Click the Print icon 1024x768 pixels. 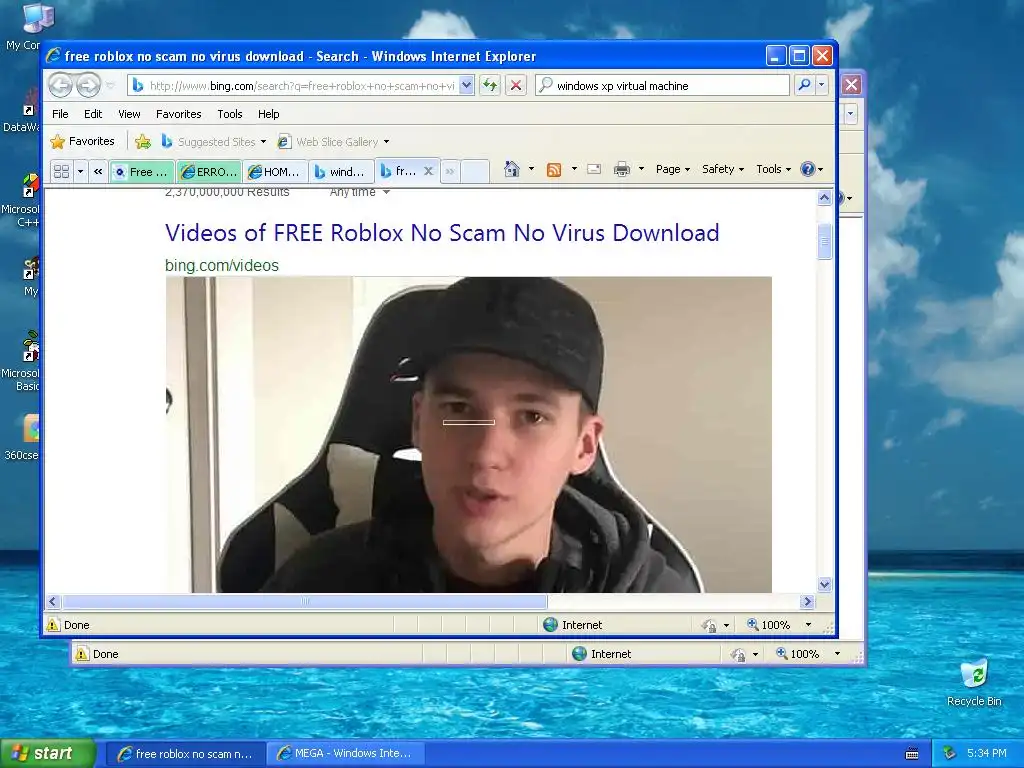tap(622, 169)
